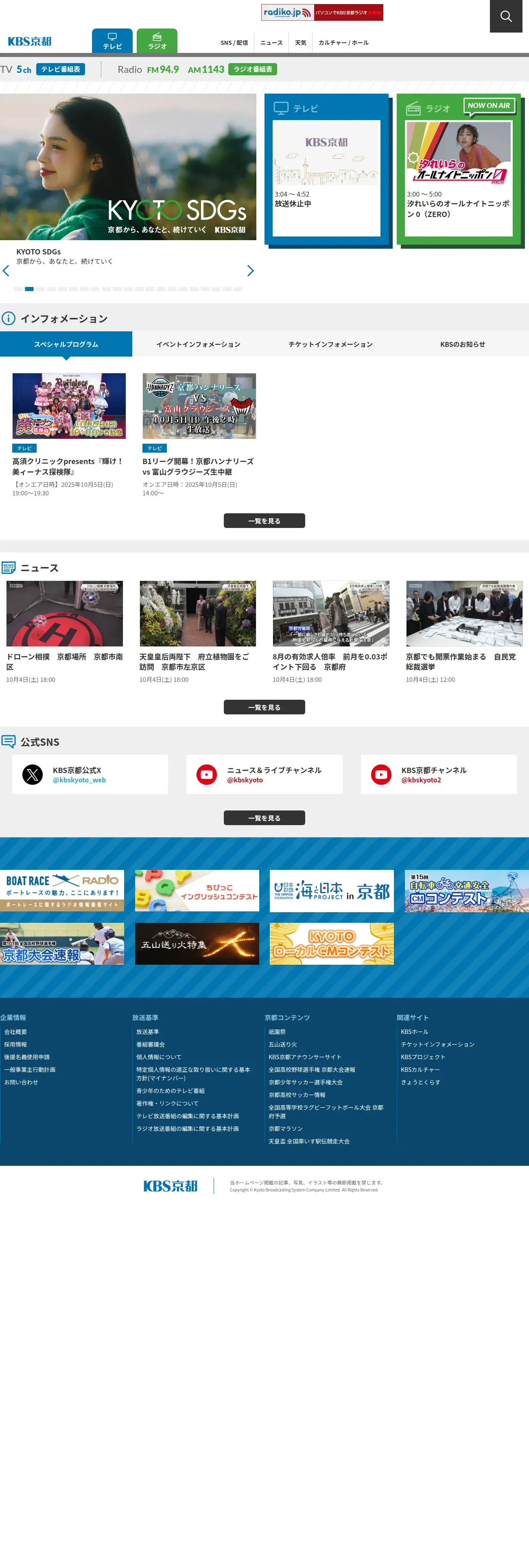
Task: Open the 汐れいらのオールナイトニッポン radio card
Action: tap(459, 178)
